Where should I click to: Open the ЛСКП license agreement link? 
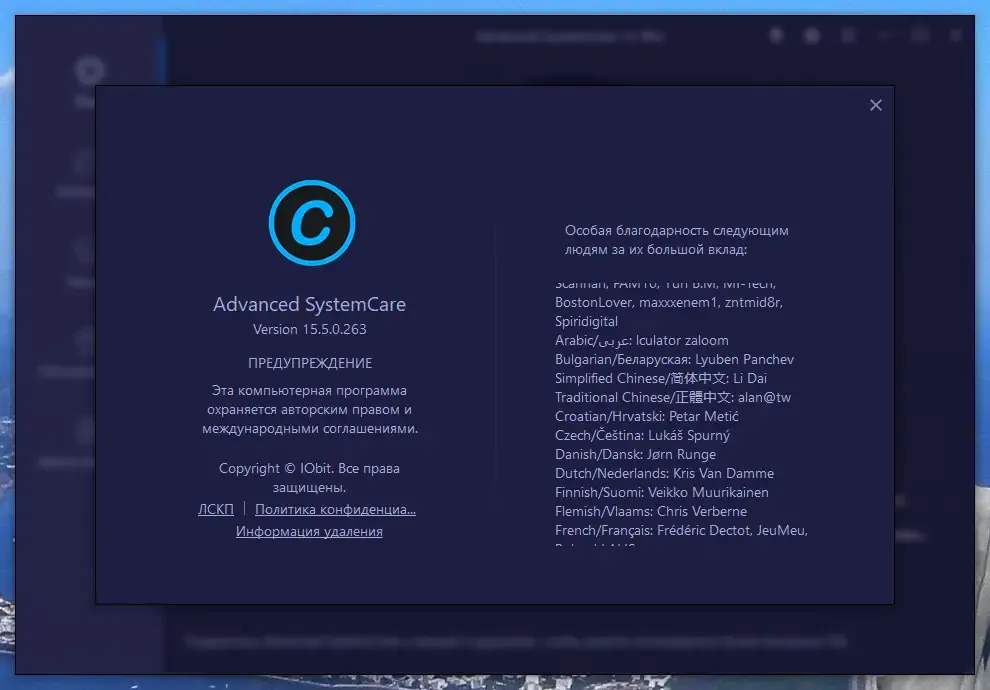point(216,509)
